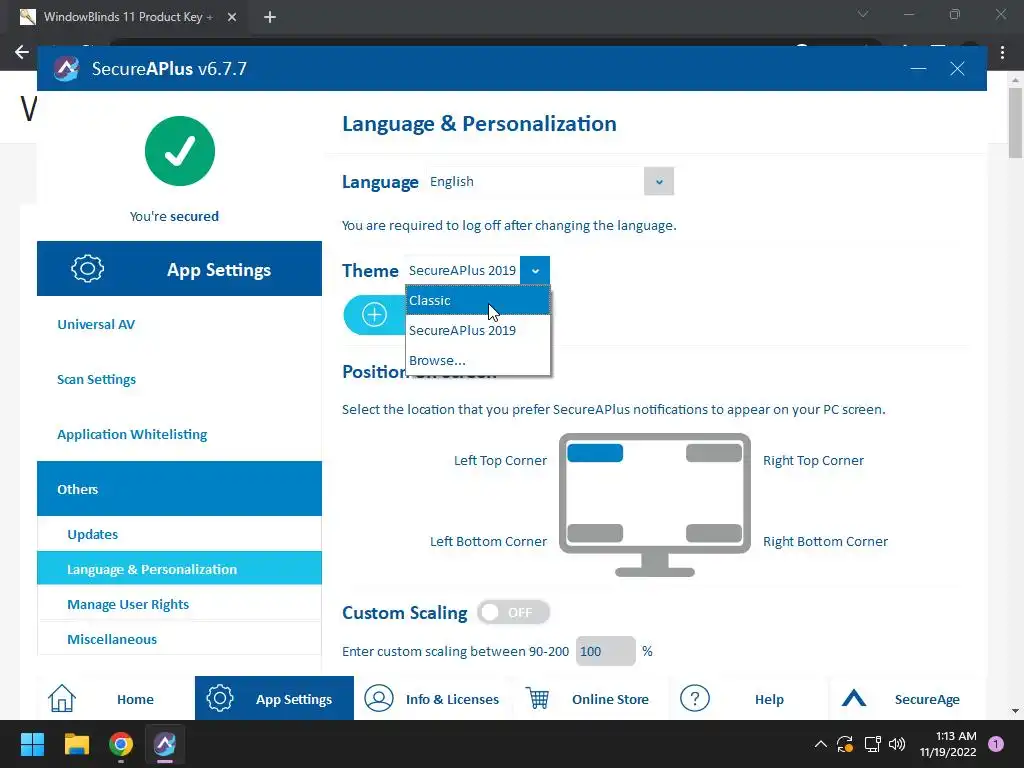Turn on the Custom Scaling toggle
The image size is (1024, 768).
click(513, 613)
